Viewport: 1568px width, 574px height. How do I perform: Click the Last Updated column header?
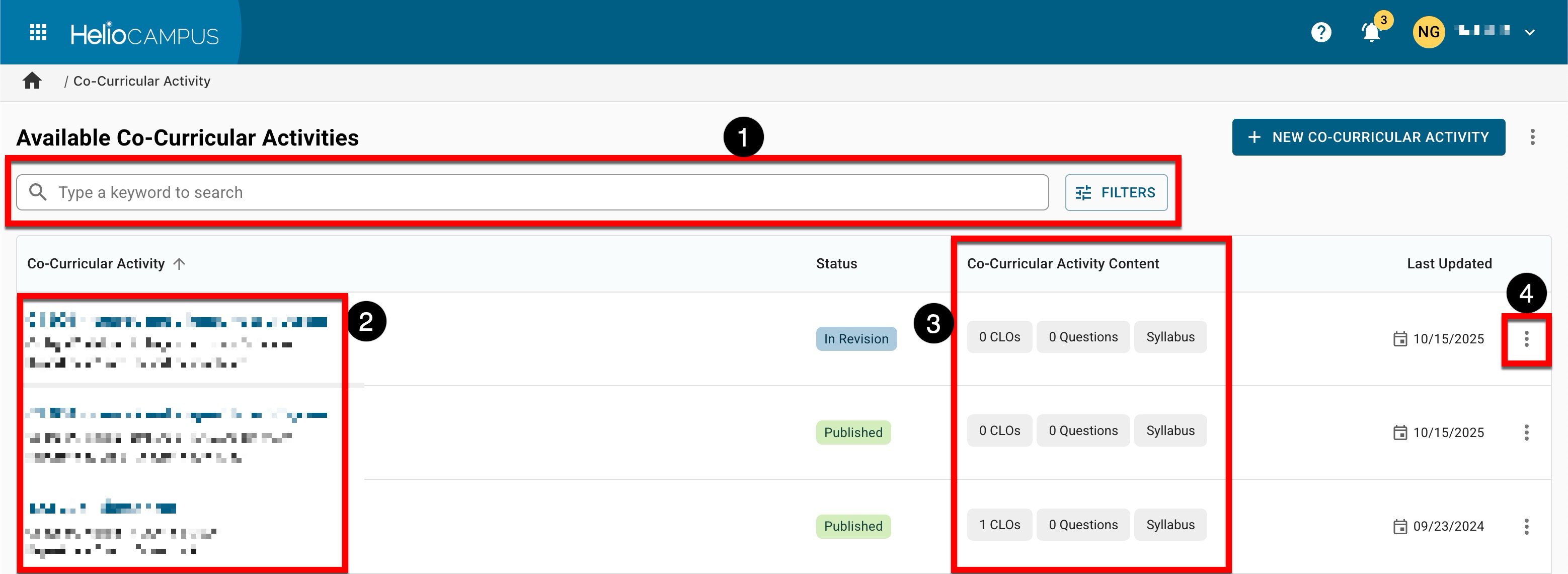[1449, 264]
